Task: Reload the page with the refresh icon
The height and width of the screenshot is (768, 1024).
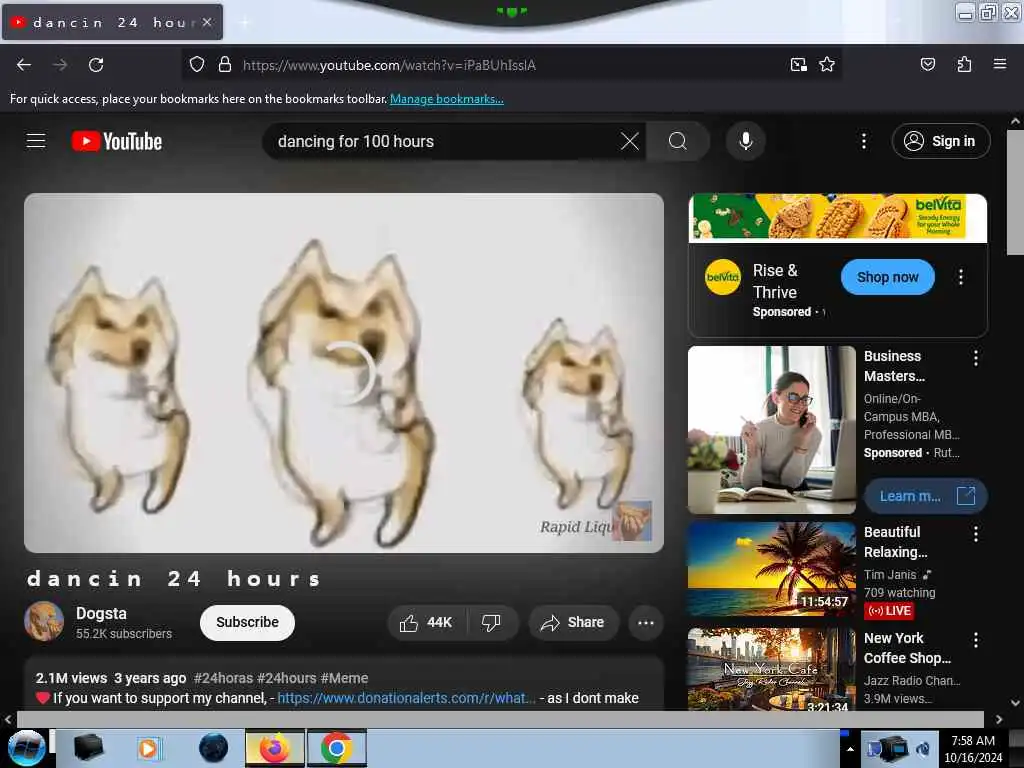Action: tap(96, 65)
